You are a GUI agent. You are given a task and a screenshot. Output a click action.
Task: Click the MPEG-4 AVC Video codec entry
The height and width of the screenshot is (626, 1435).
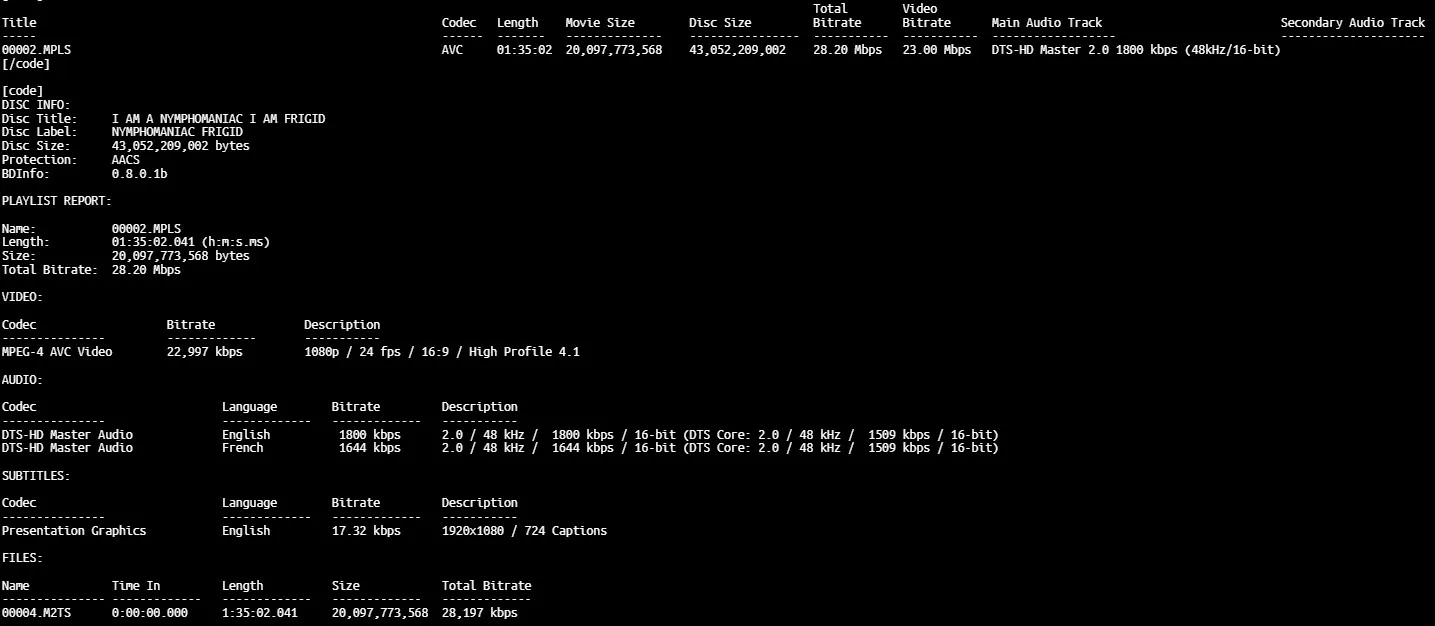click(57, 352)
